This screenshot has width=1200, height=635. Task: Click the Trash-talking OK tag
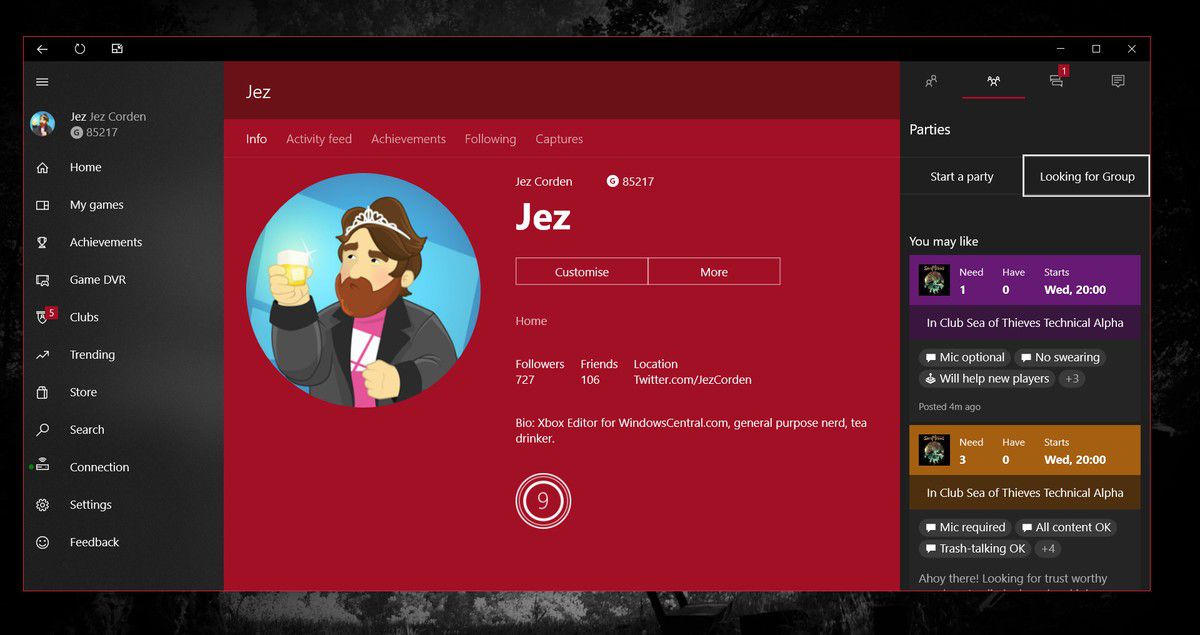976,549
